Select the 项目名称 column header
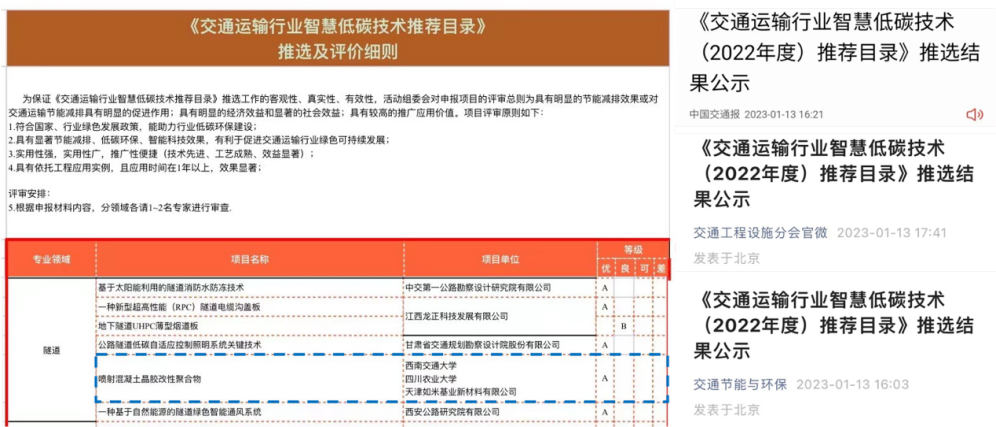This screenshot has height=427, width=996. pyautogui.click(x=248, y=259)
